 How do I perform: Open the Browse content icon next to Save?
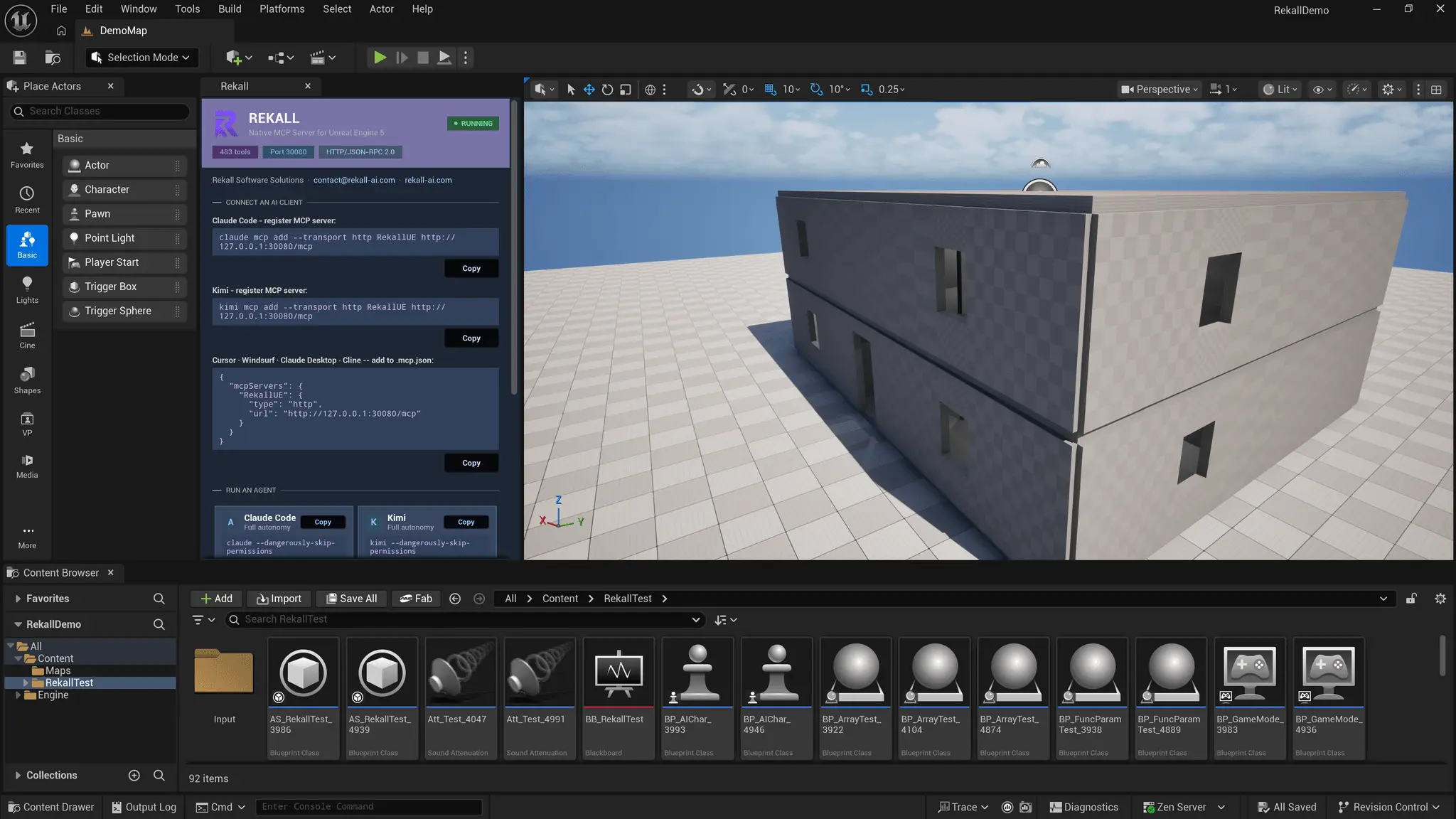coord(53,58)
